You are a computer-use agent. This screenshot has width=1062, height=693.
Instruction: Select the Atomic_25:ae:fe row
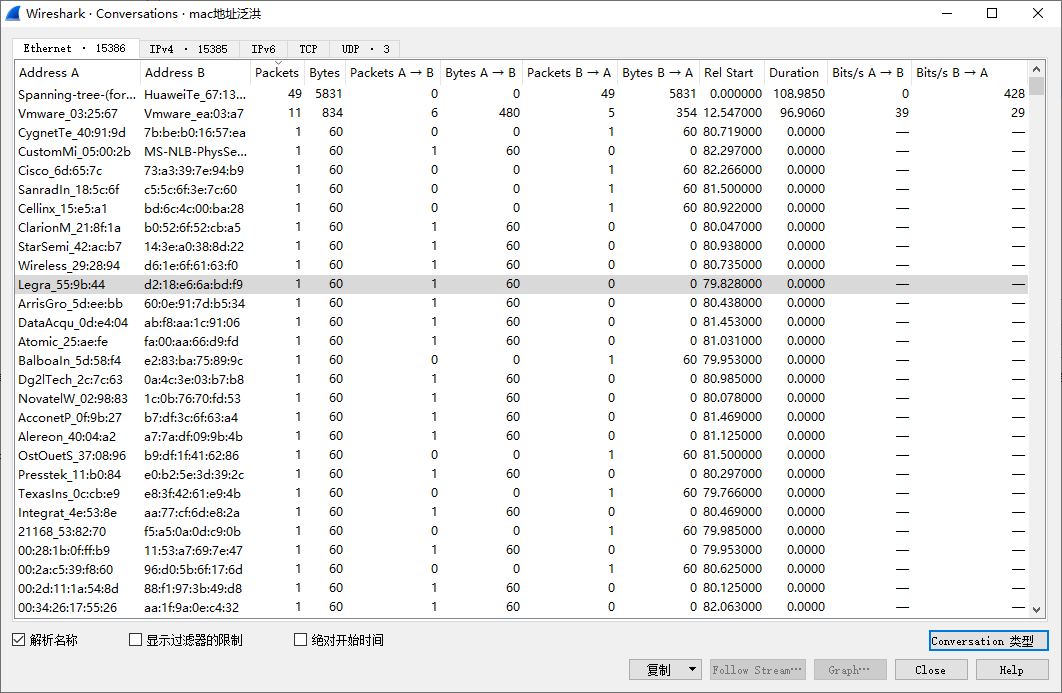pos(521,341)
